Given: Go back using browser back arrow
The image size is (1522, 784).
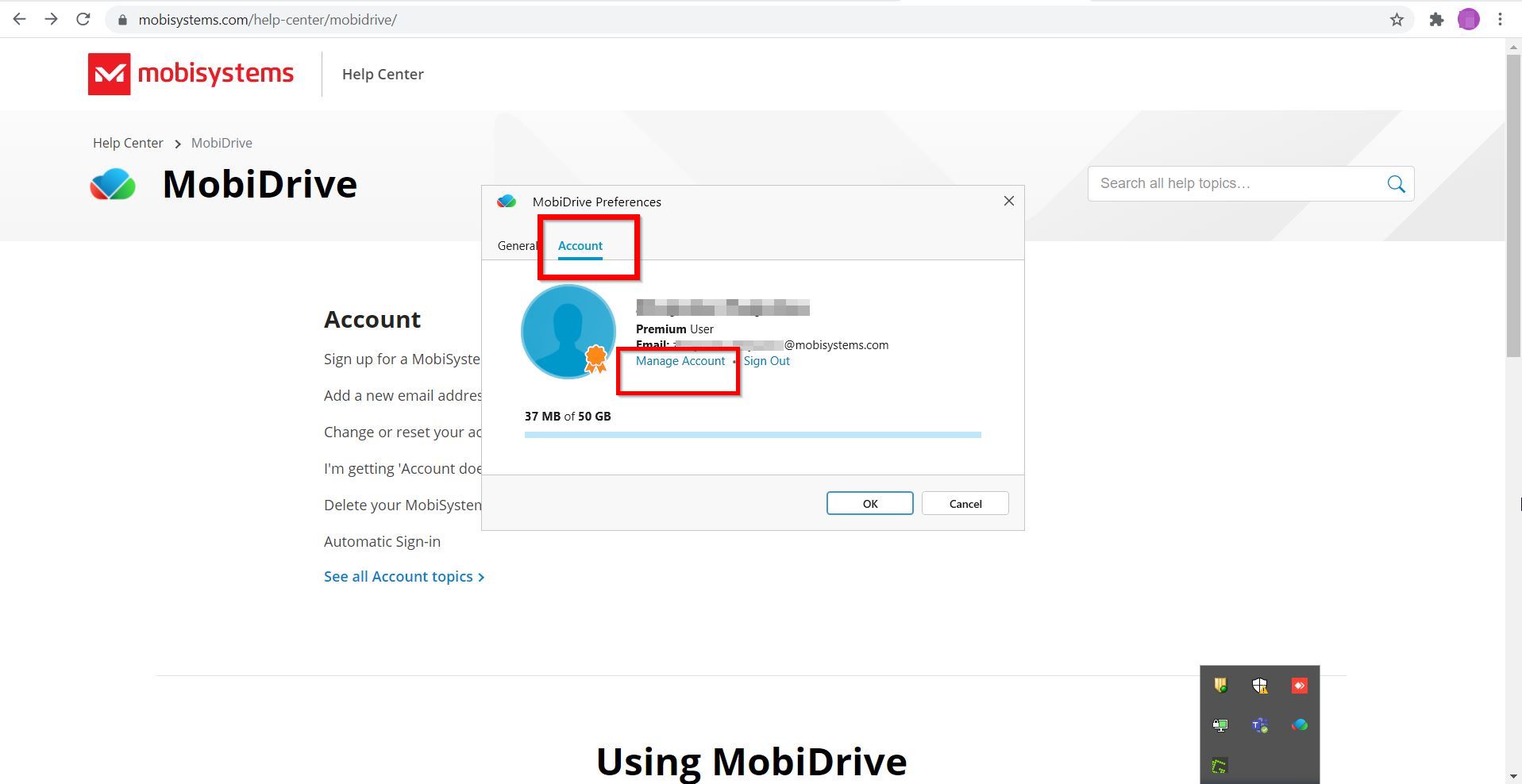Looking at the screenshot, I should coord(20,19).
